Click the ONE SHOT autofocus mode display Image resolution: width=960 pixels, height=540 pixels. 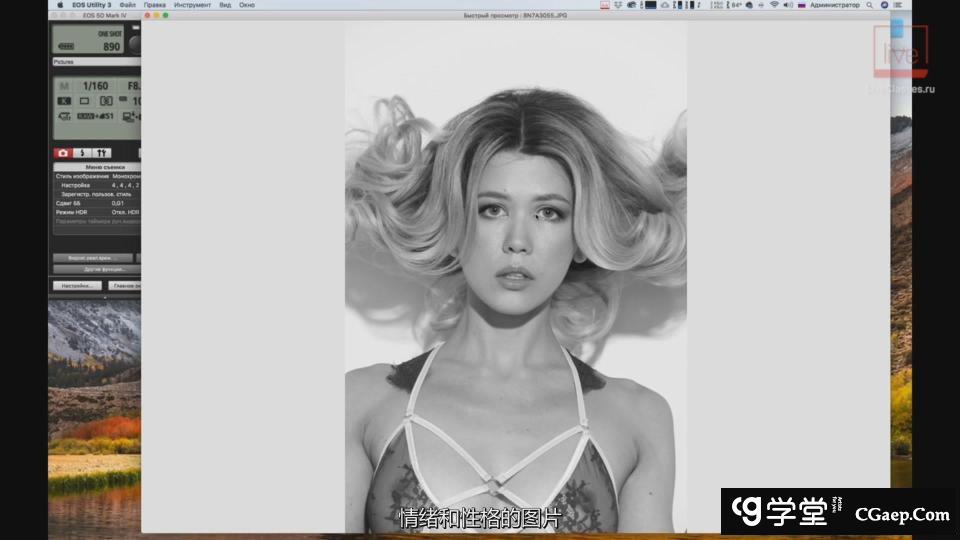[x=110, y=34]
